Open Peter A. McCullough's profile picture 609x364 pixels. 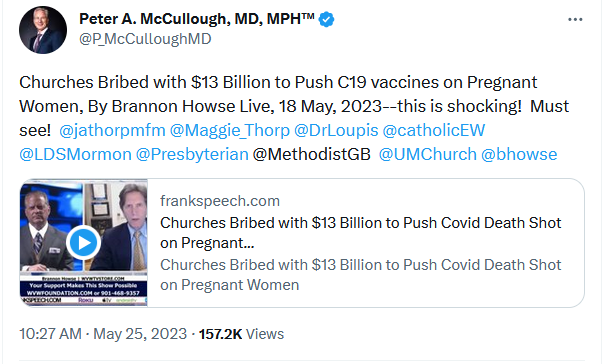[x=43, y=30]
